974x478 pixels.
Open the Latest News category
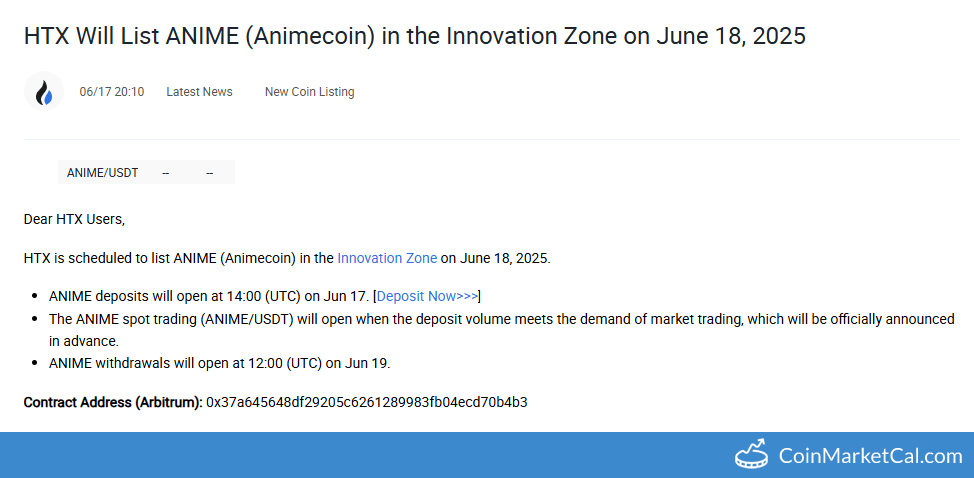point(199,92)
